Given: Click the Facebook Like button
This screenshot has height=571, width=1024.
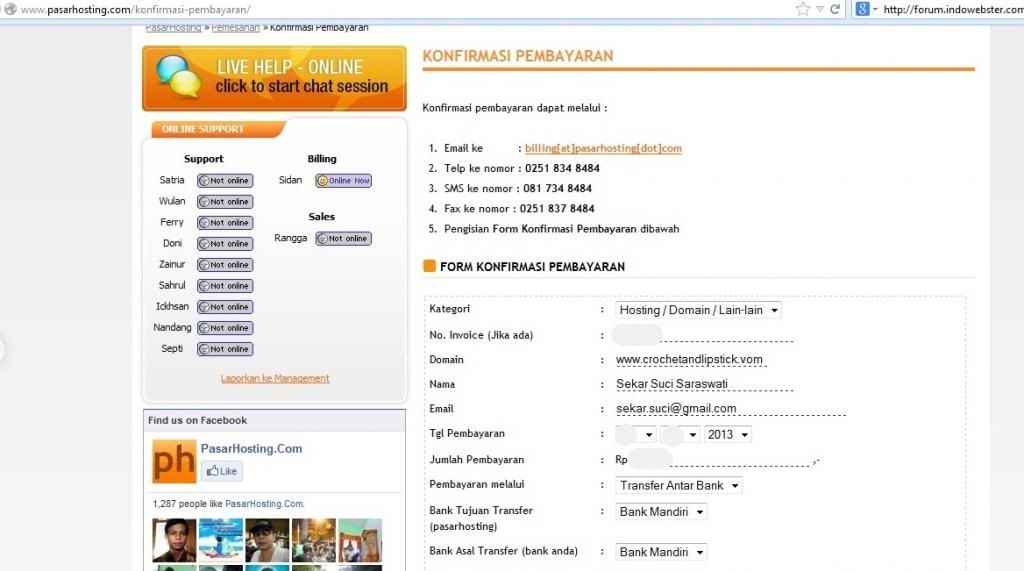Looking at the screenshot, I should (221, 471).
